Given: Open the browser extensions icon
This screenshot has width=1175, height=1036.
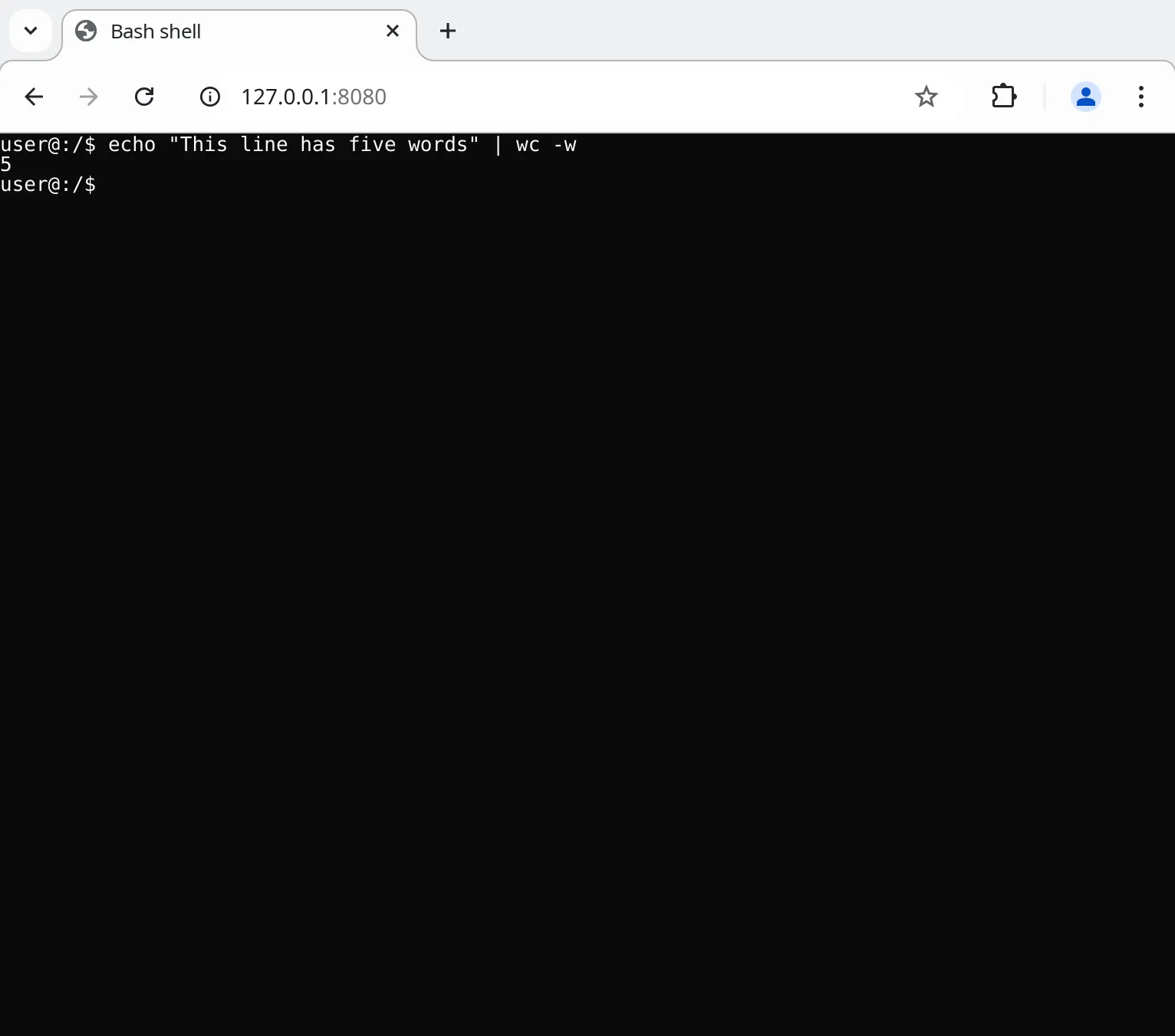Looking at the screenshot, I should [1003, 97].
